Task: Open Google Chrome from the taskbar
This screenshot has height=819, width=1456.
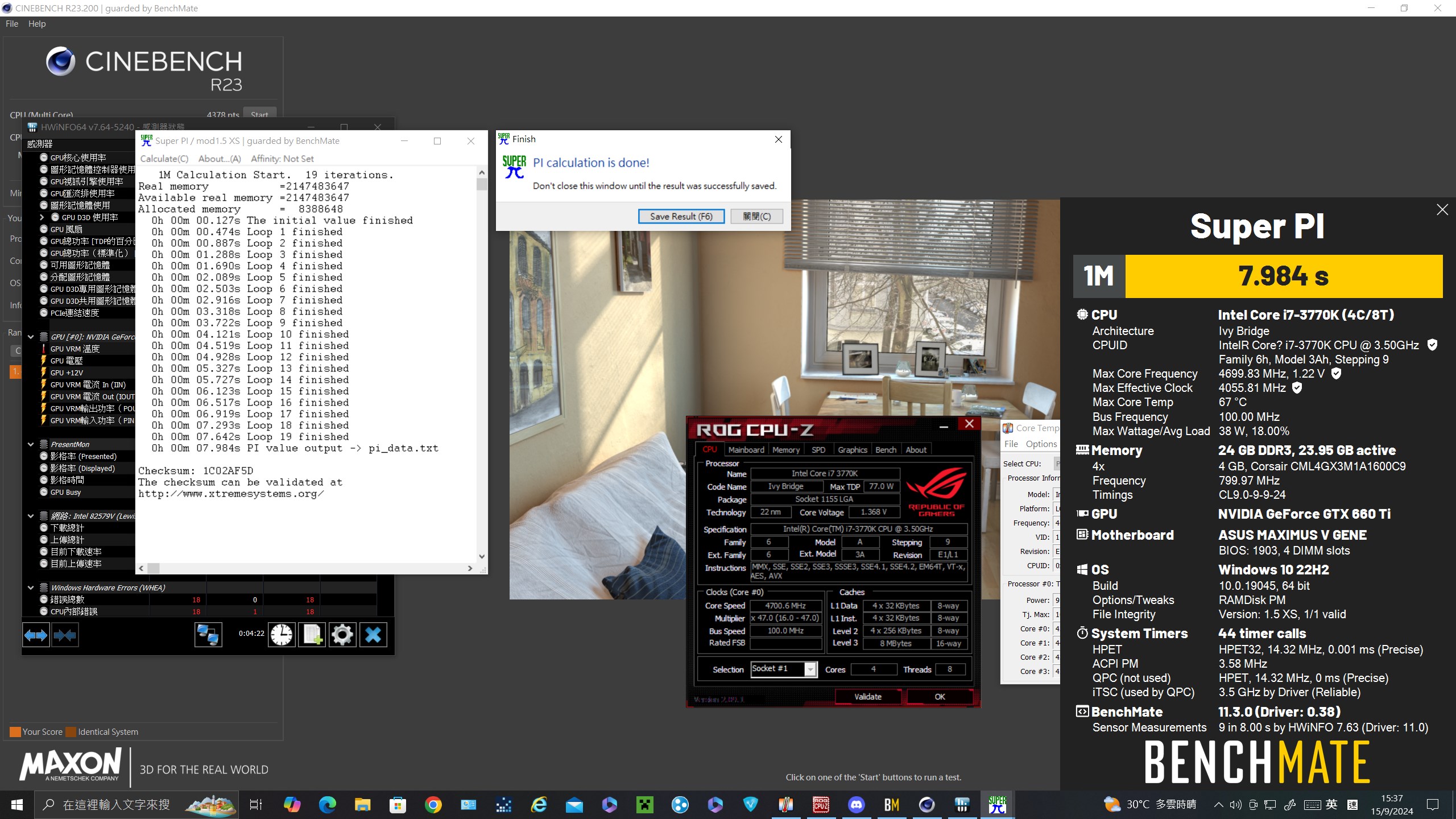Action: pos(433,805)
